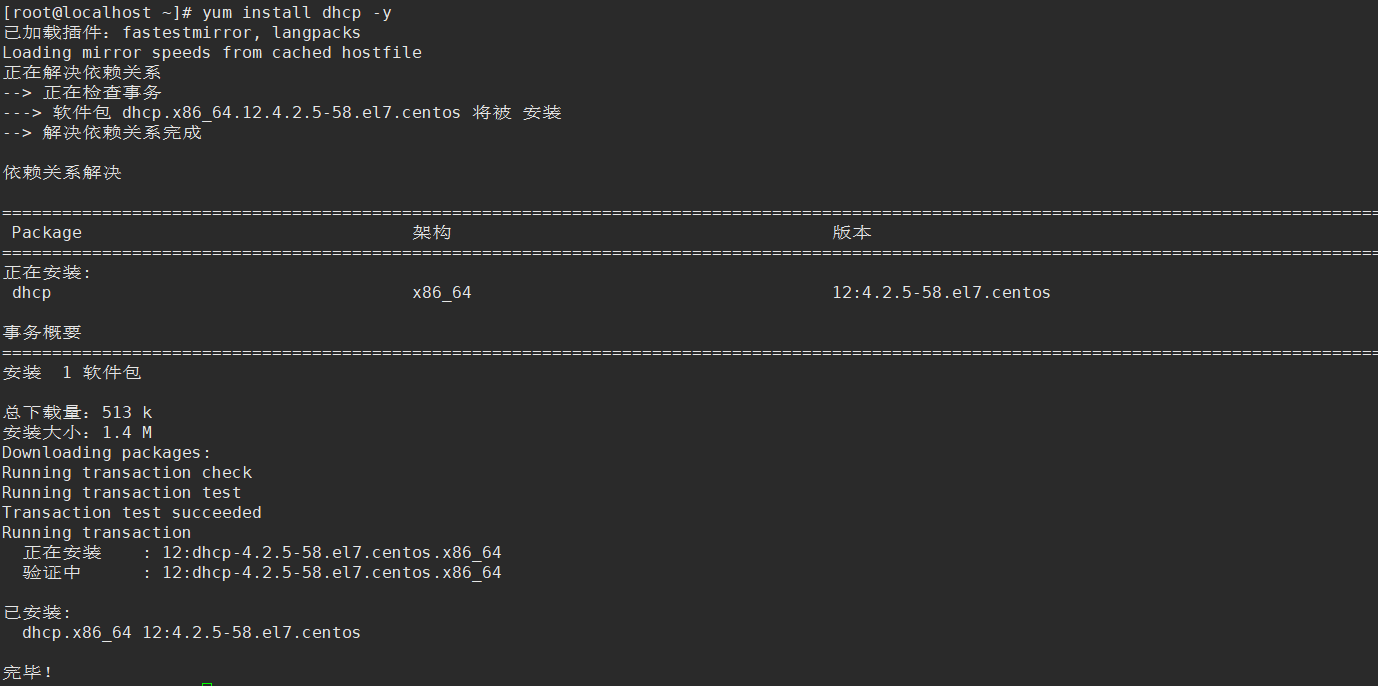Screen dimensions: 1378x686
Task: Click the "正在检查事务" output line
Action: pos(102,92)
